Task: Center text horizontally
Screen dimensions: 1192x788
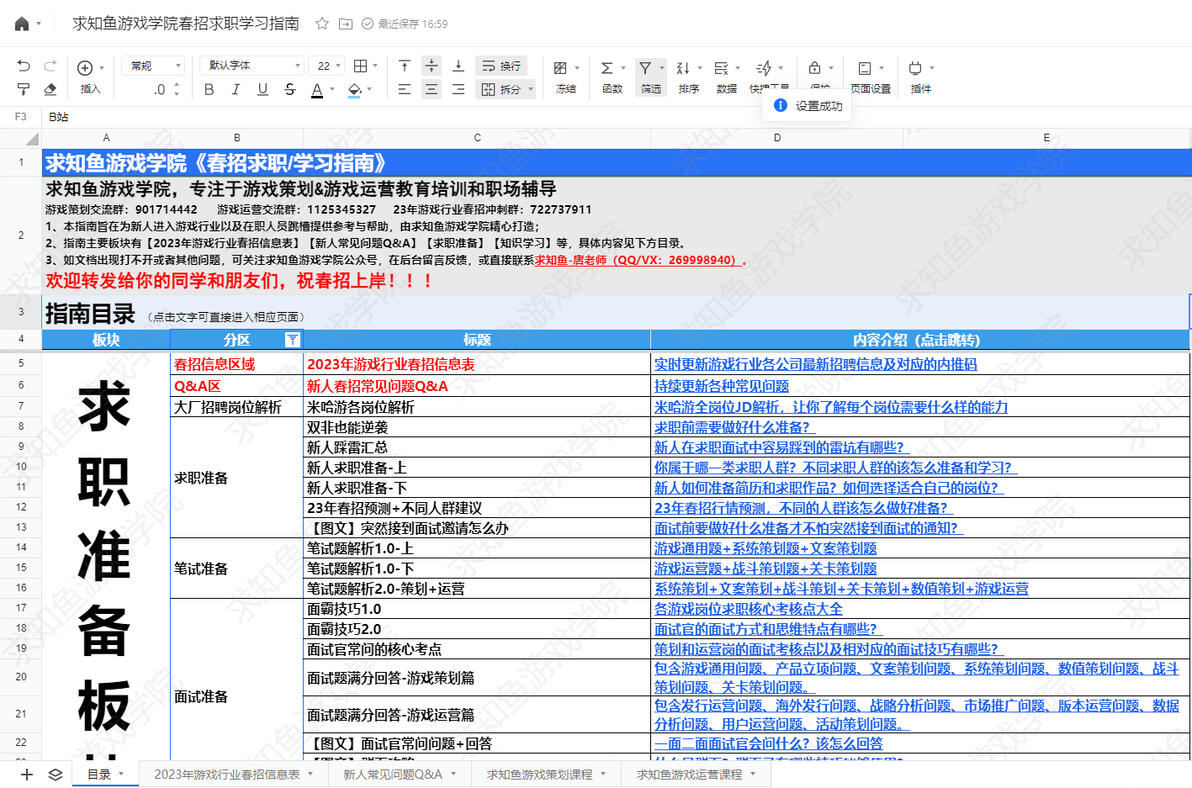Action: tap(431, 90)
